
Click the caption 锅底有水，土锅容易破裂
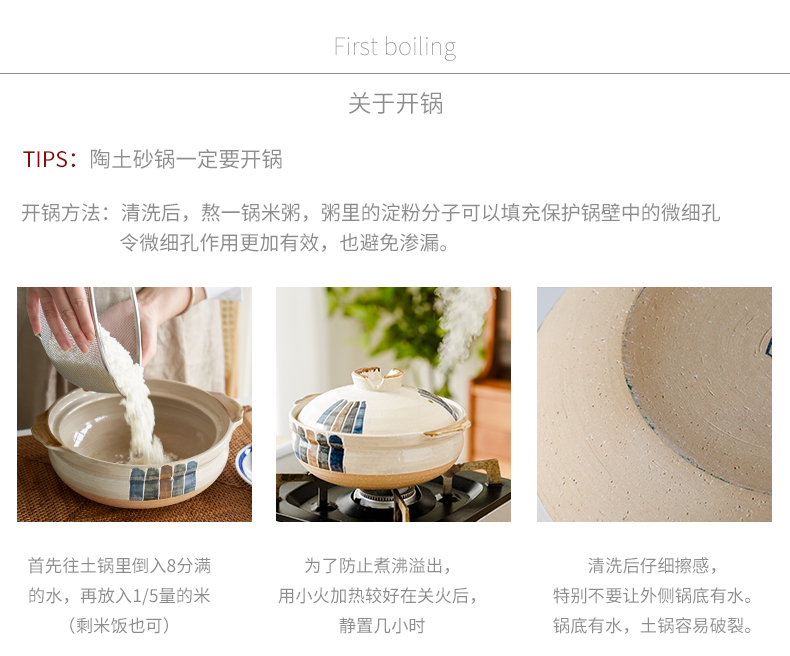coord(653,626)
